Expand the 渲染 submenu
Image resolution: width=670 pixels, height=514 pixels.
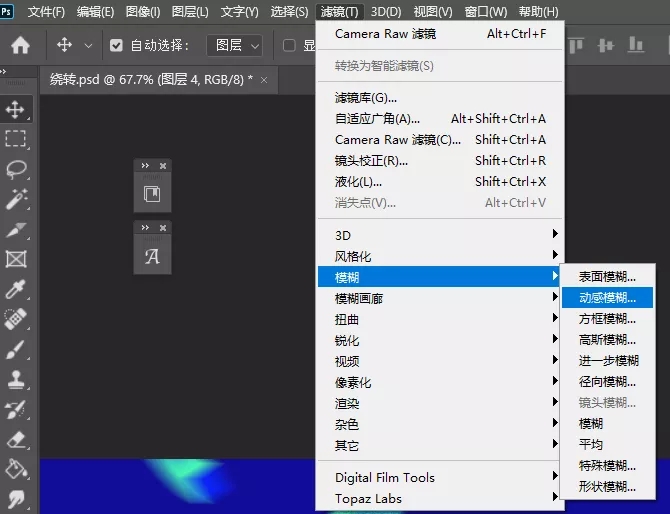click(x=438, y=402)
